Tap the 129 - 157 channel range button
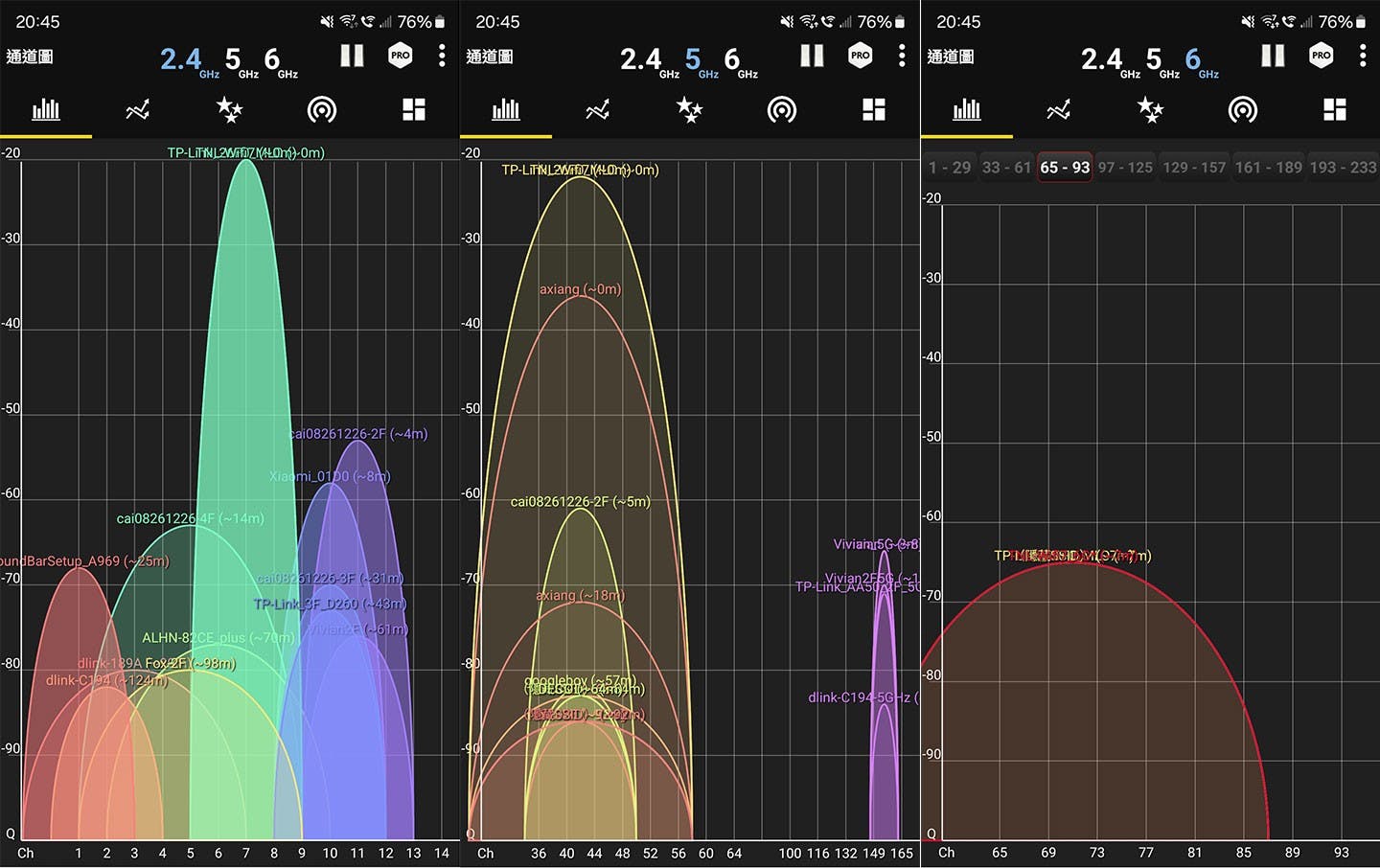Screen dimensions: 1380x868 [1193, 168]
